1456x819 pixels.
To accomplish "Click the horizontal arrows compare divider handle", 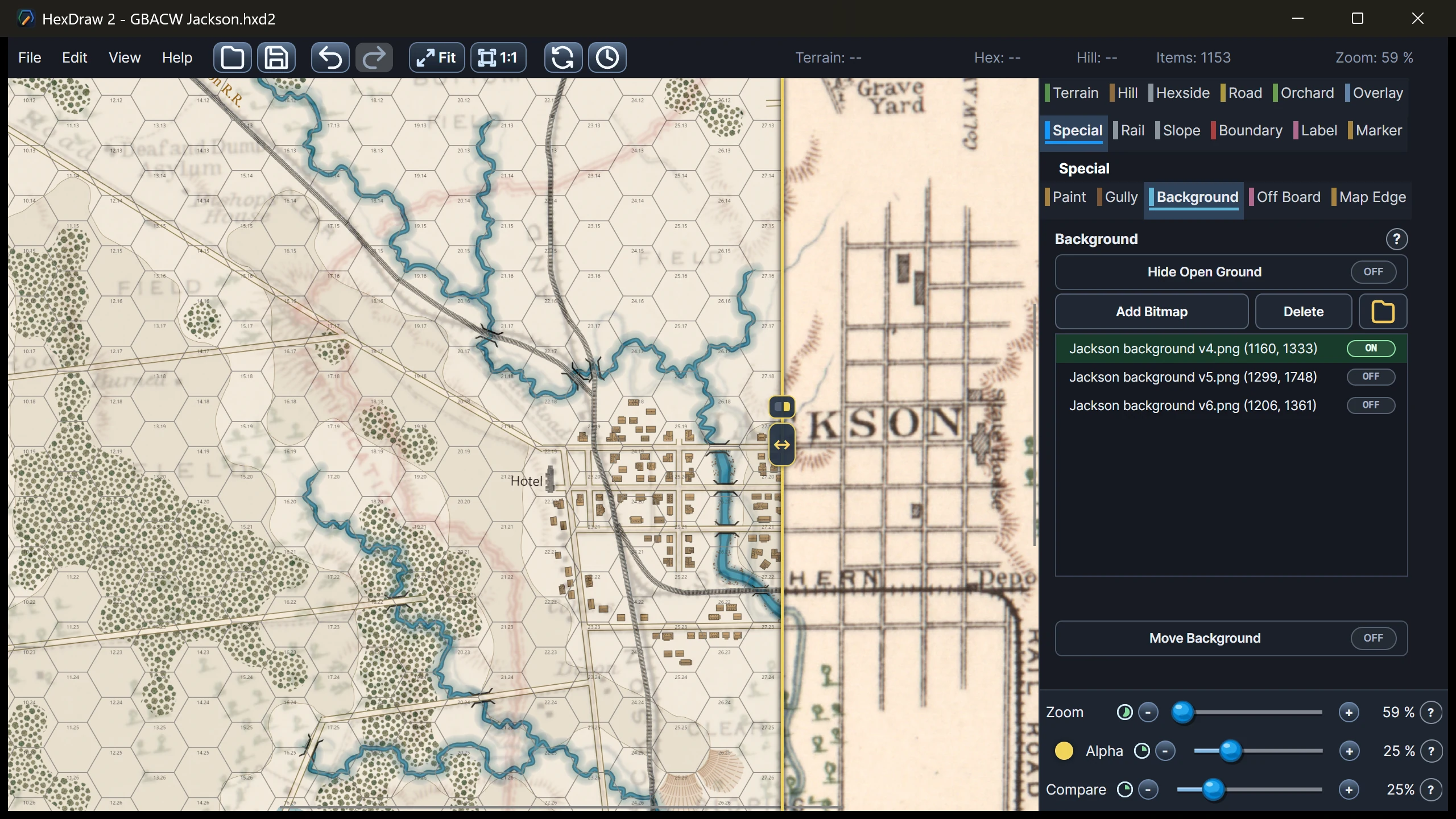I will tap(782, 445).
